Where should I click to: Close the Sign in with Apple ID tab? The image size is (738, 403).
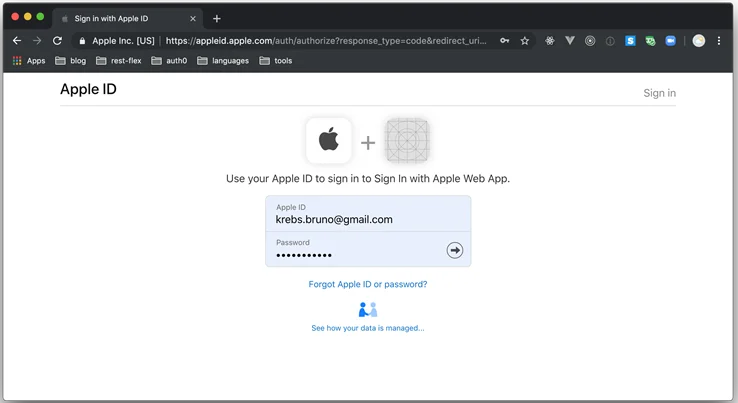[193, 19]
